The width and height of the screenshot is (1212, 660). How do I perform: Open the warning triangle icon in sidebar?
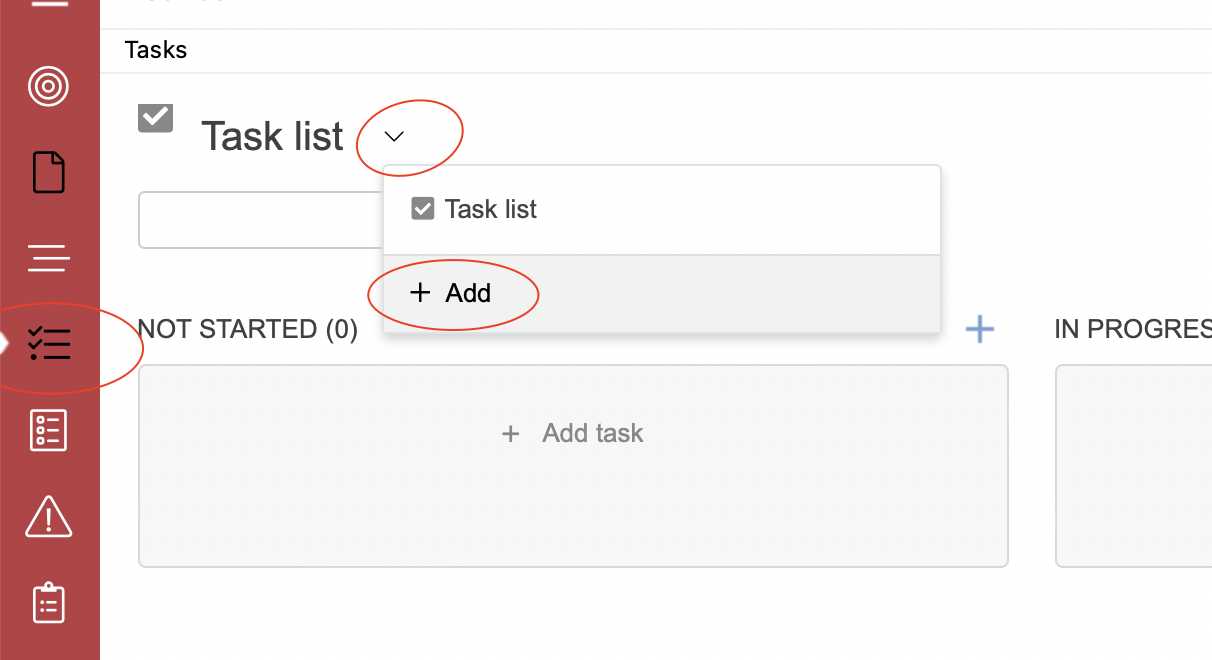[48, 517]
